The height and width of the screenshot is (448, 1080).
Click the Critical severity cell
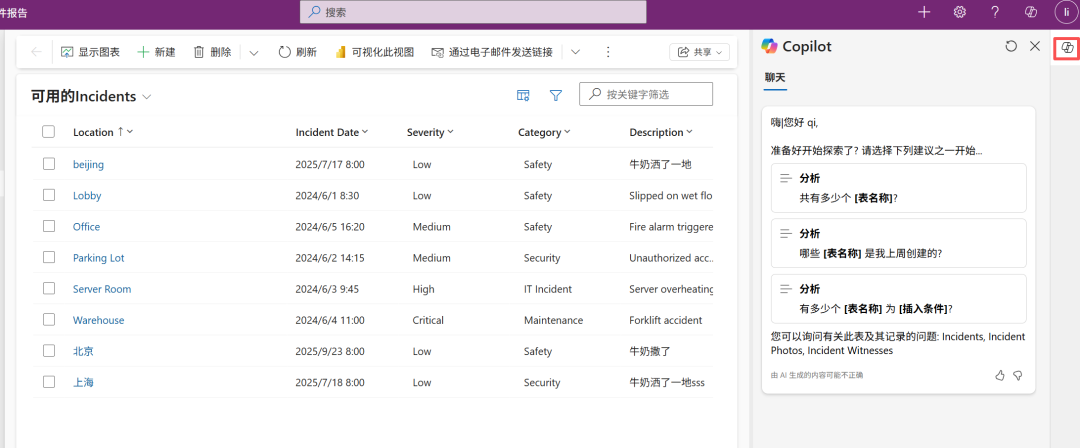coord(428,320)
